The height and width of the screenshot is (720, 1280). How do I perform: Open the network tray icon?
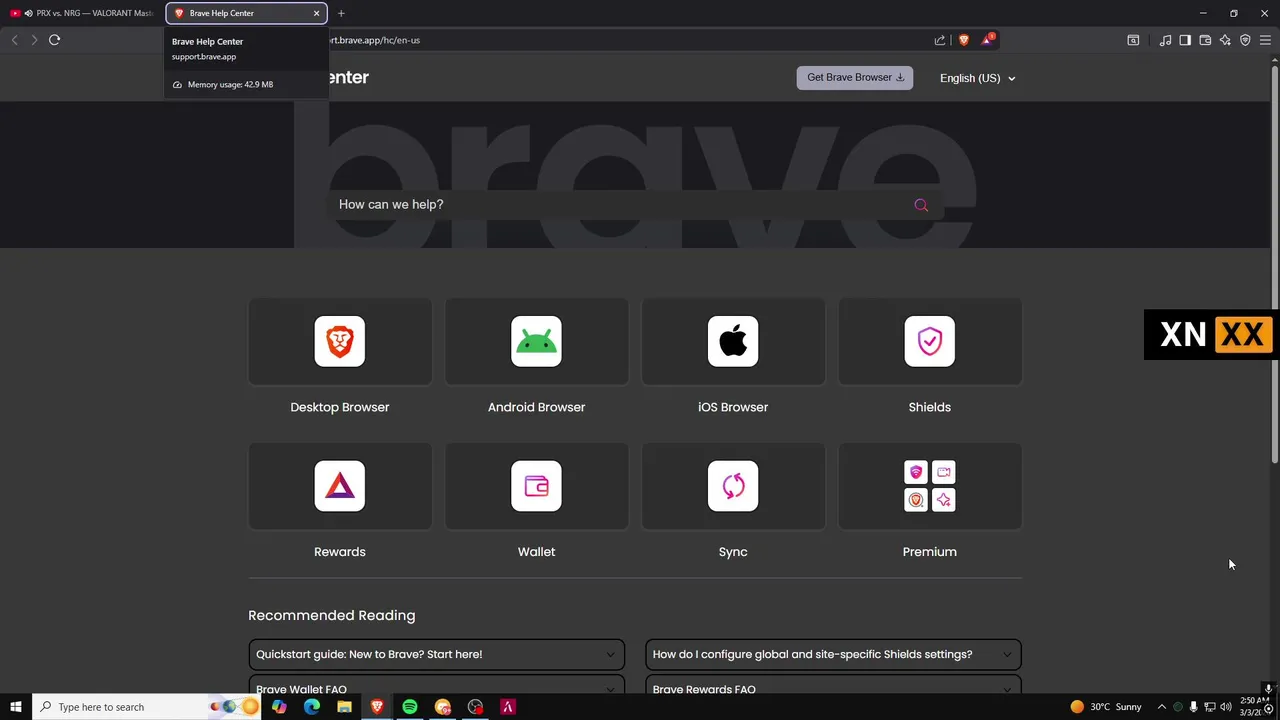pyautogui.click(x=1210, y=707)
